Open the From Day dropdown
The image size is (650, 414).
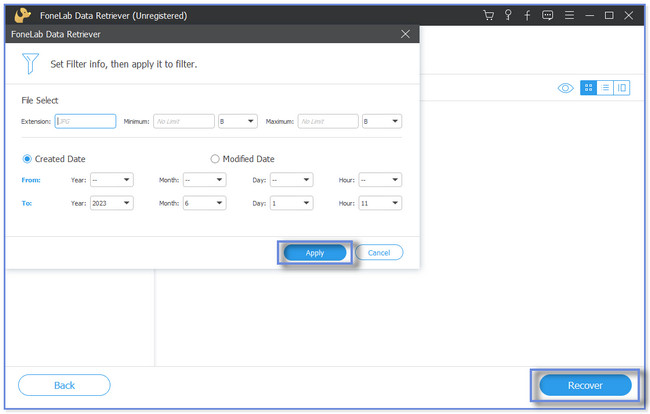(x=291, y=180)
